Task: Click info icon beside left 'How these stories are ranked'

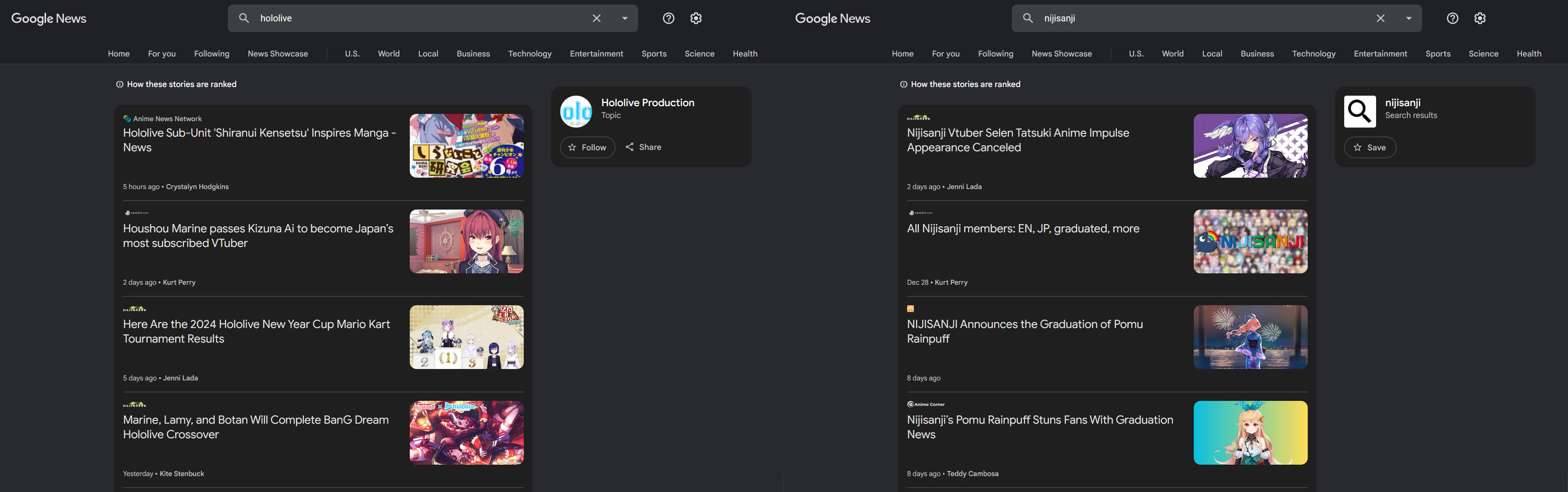Action: [120, 85]
